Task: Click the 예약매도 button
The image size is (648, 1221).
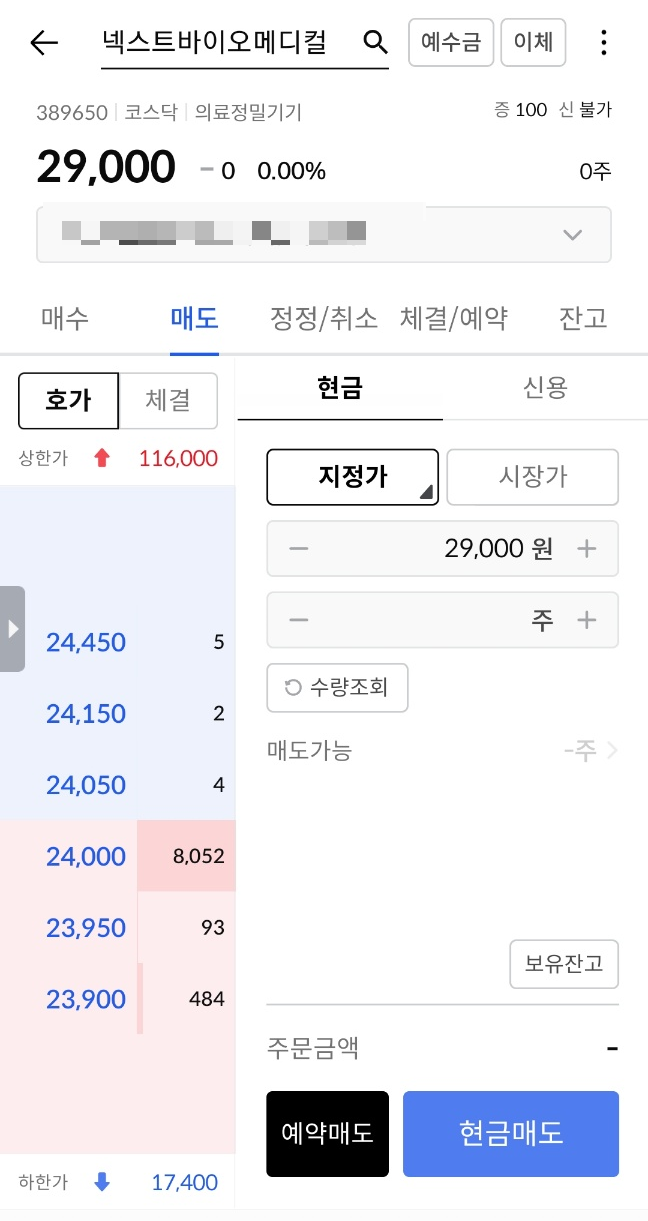Action: [x=327, y=1133]
